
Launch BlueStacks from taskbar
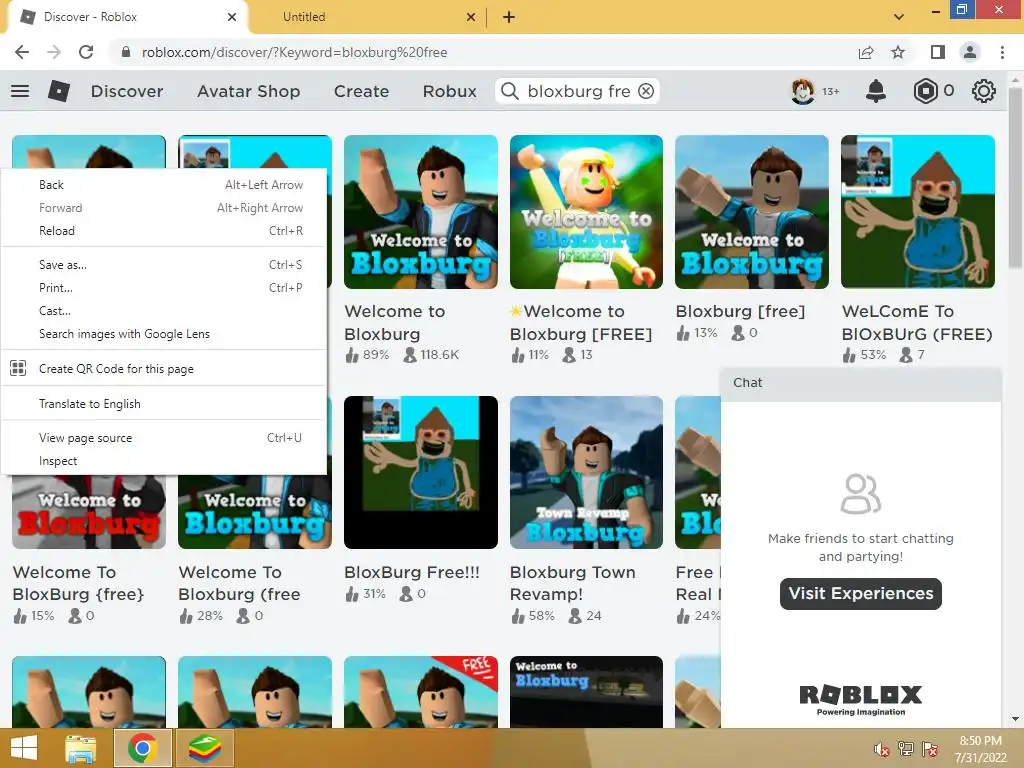pyautogui.click(x=205, y=748)
